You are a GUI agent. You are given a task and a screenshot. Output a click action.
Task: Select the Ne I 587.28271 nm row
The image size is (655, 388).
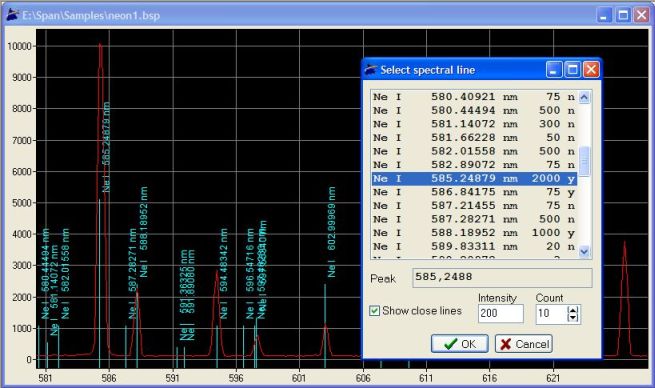[x=474, y=219]
